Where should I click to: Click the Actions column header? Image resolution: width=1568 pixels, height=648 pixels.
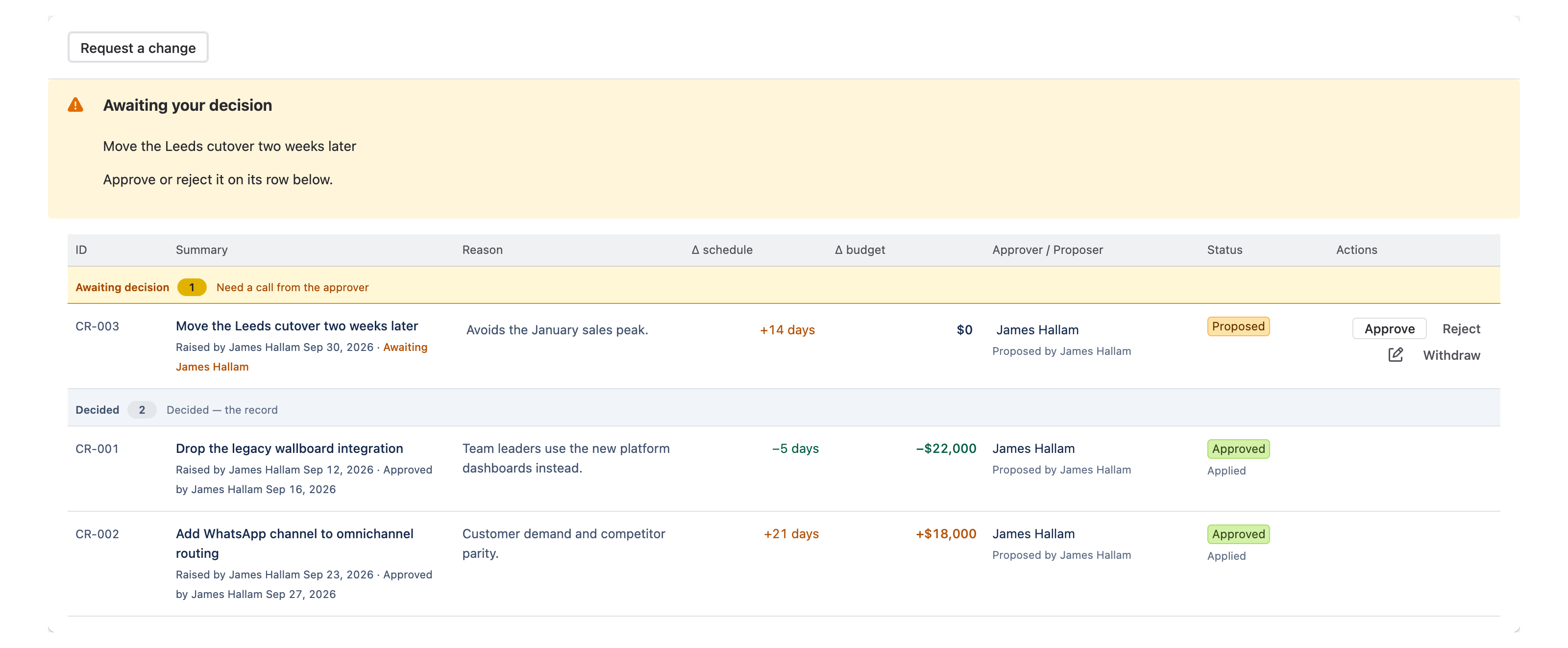1356,249
